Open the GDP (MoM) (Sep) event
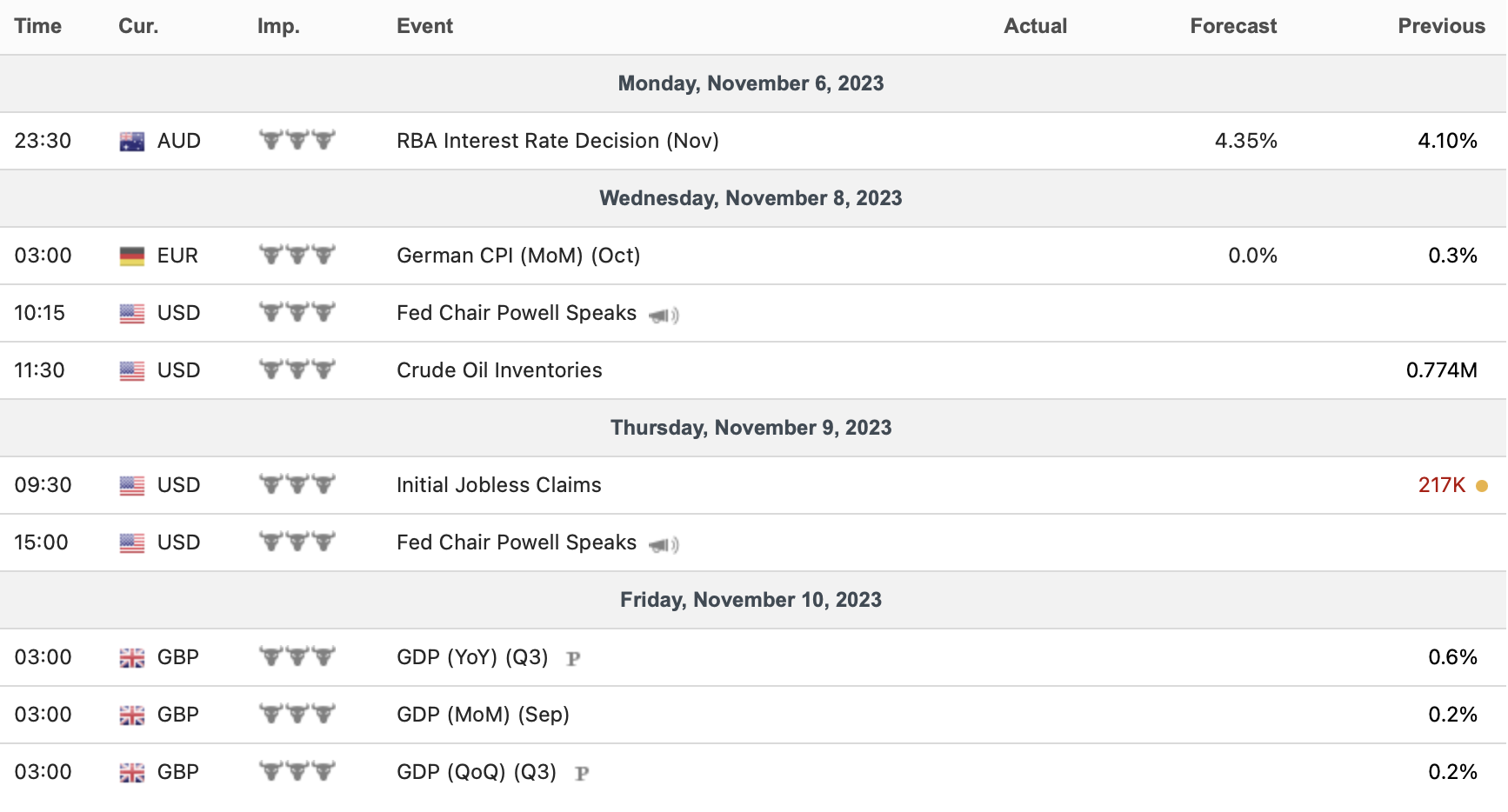The width and height of the screenshot is (1508, 812). [483, 715]
